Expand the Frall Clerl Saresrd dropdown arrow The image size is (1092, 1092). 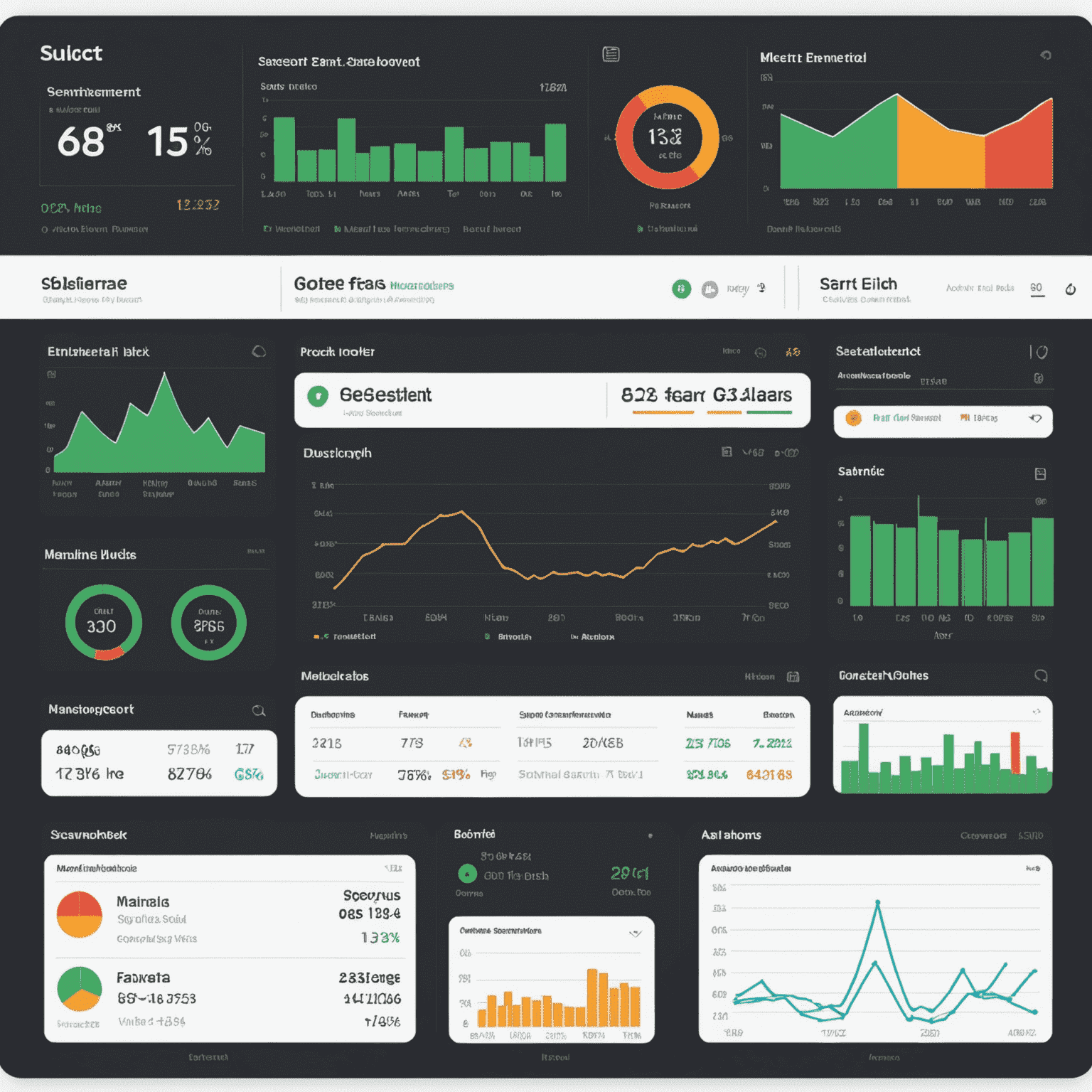(1035, 418)
